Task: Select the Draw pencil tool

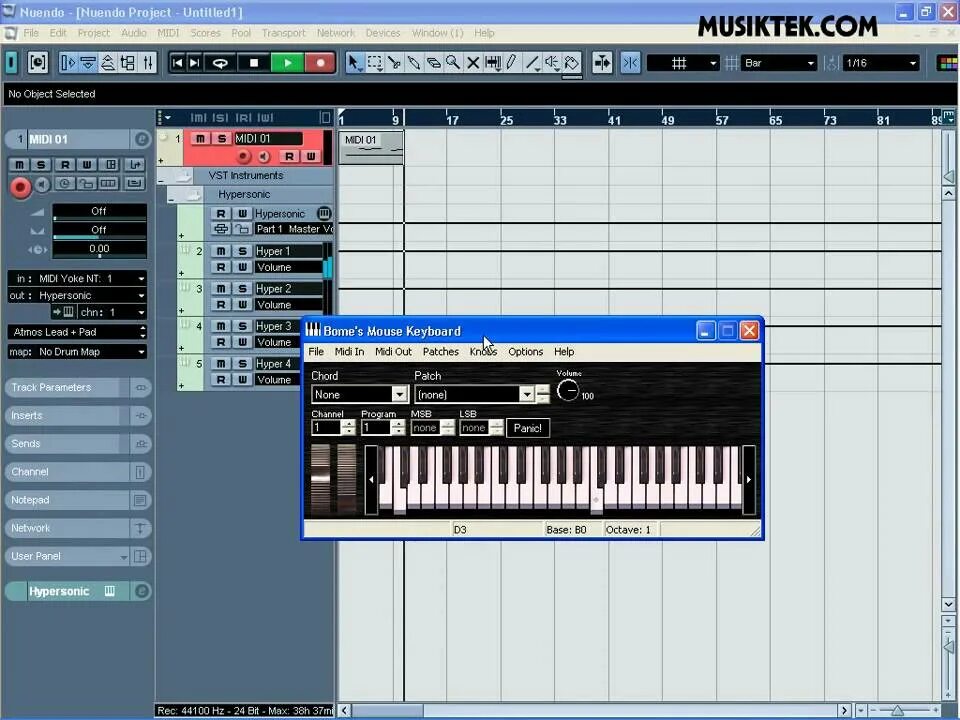Action: pos(512,62)
